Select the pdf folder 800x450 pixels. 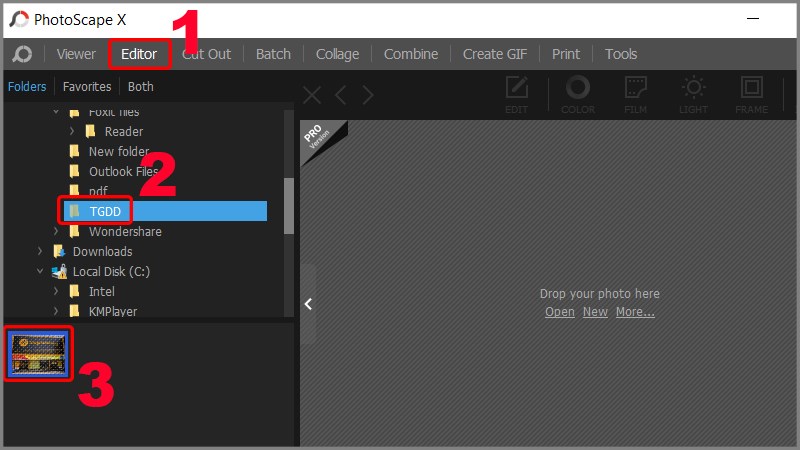pyautogui.click(x=98, y=191)
